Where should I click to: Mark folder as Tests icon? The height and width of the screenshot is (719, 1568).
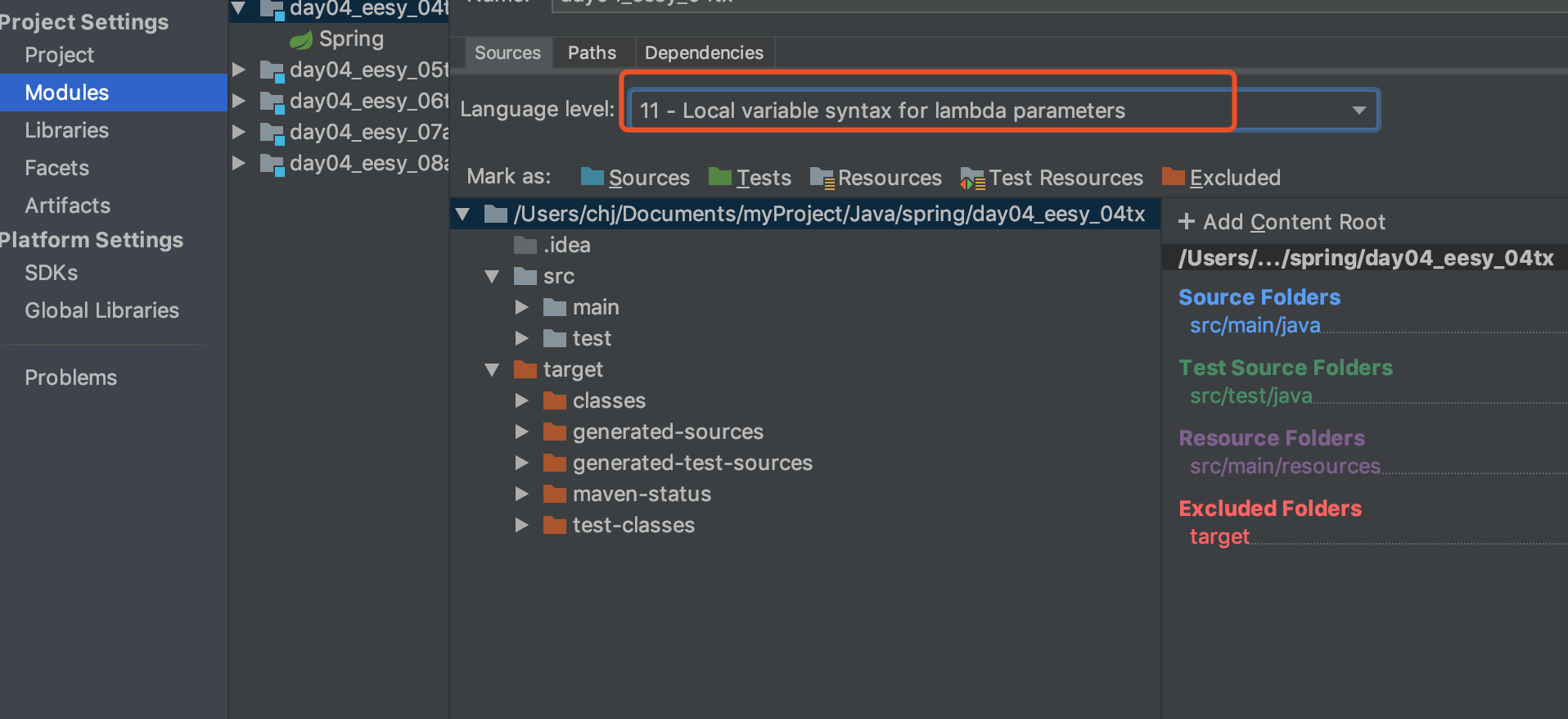tap(720, 177)
